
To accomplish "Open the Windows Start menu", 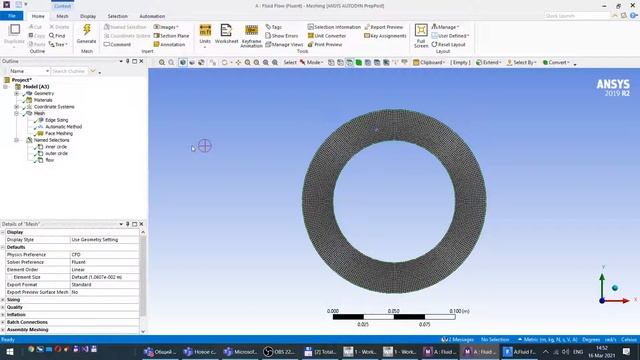I will [9, 351].
